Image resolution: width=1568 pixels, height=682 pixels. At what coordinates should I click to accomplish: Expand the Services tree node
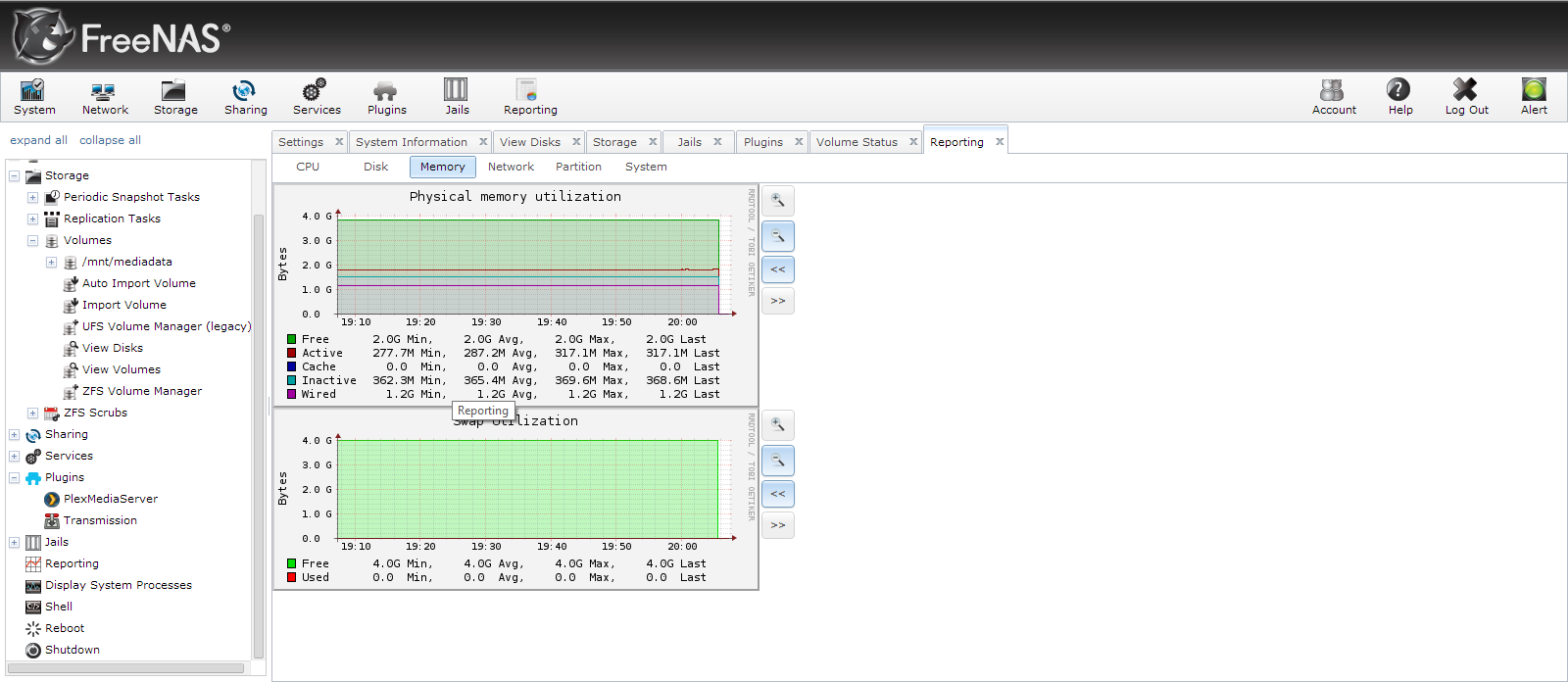click(x=15, y=457)
